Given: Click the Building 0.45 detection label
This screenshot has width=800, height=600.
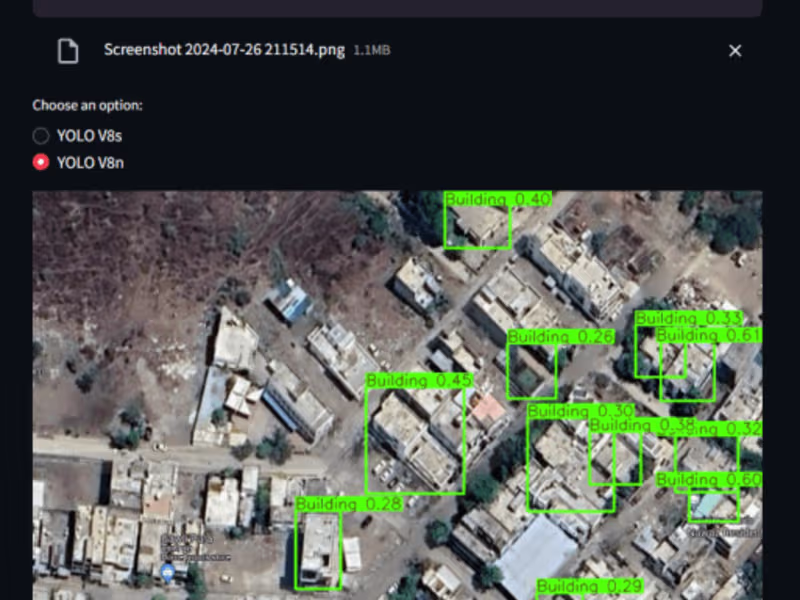Looking at the screenshot, I should [x=419, y=381].
